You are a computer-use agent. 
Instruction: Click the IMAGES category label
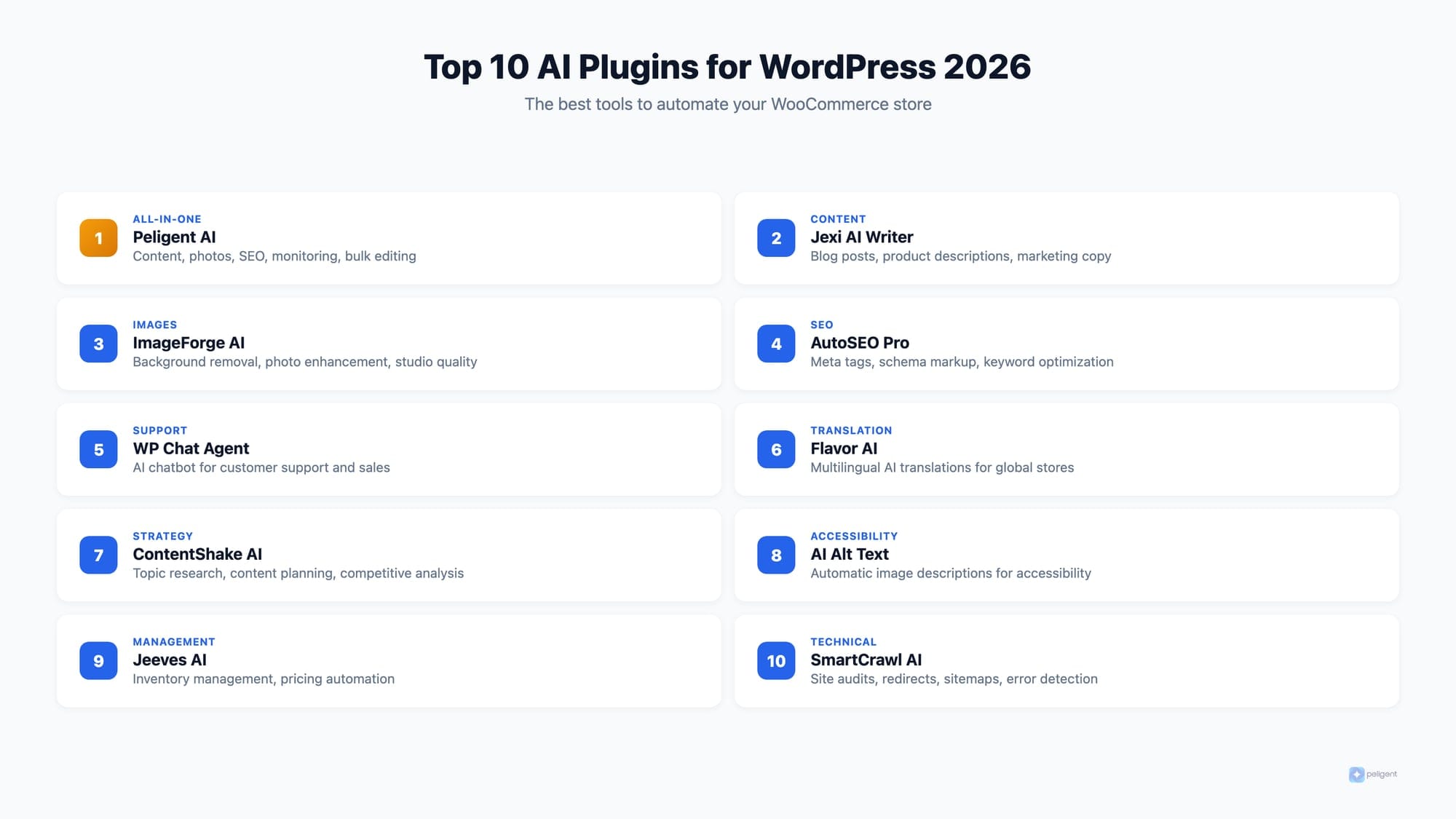click(x=154, y=325)
